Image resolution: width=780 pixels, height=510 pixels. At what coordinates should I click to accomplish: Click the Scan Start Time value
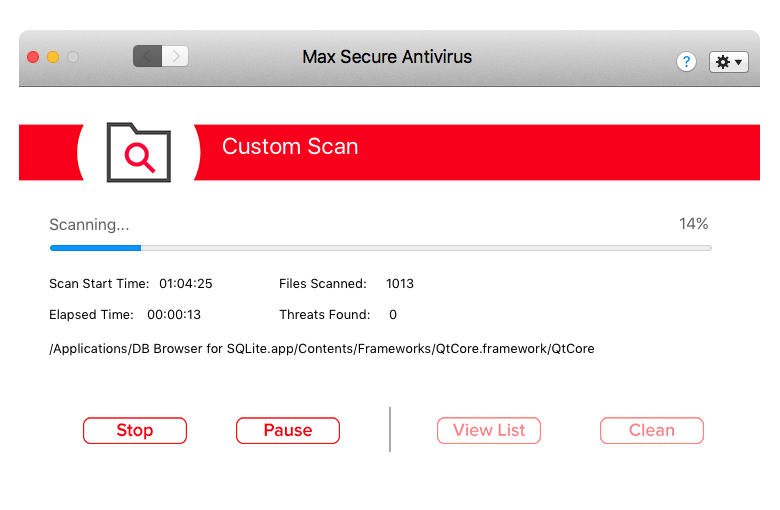click(186, 284)
